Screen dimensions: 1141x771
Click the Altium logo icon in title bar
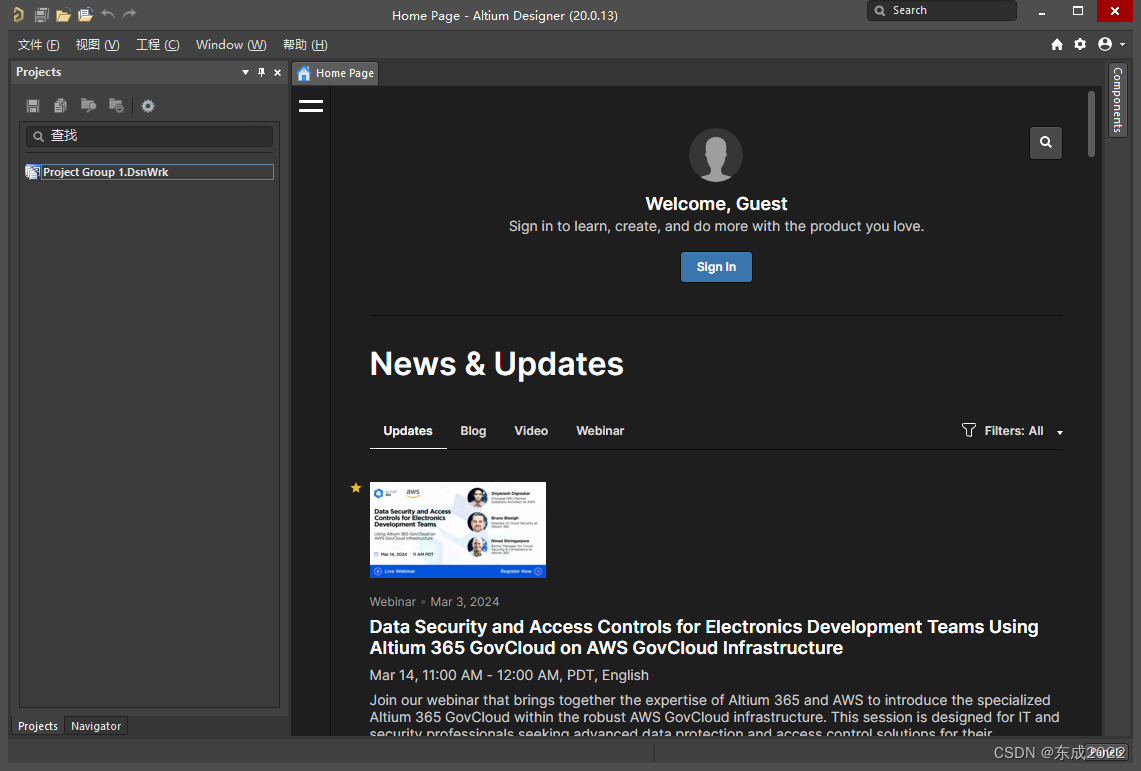(x=19, y=14)
